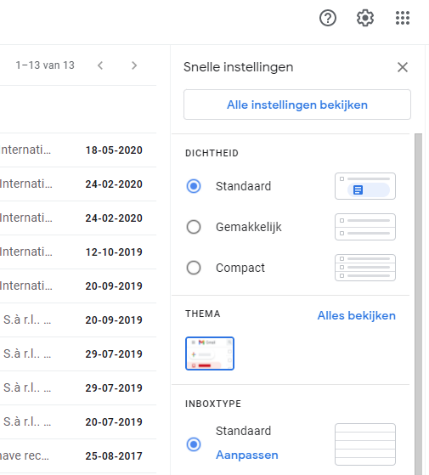Click the Standaard density preview image
Screen dimensions: 429x475
tap(365, 186)
